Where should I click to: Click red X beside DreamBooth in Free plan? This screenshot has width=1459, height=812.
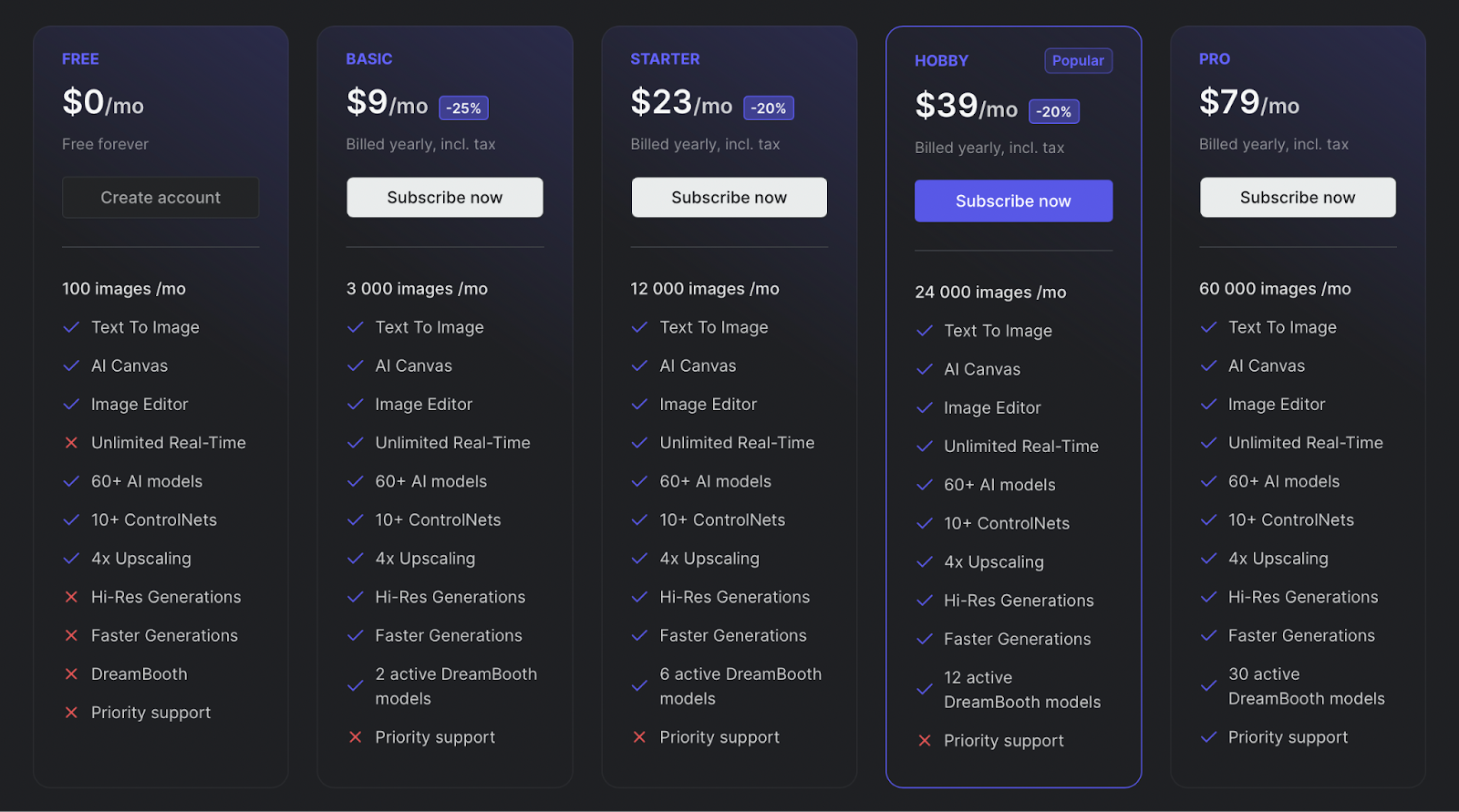71,674
